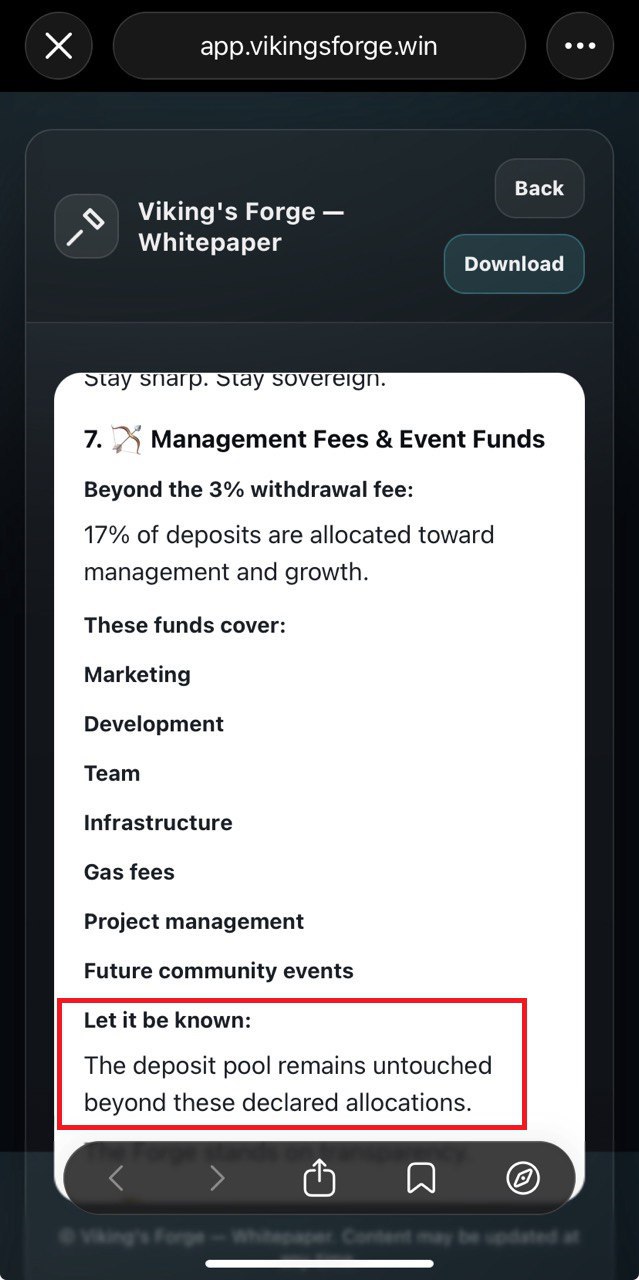Click the bow and arrow emoji icon

(127, 439)
